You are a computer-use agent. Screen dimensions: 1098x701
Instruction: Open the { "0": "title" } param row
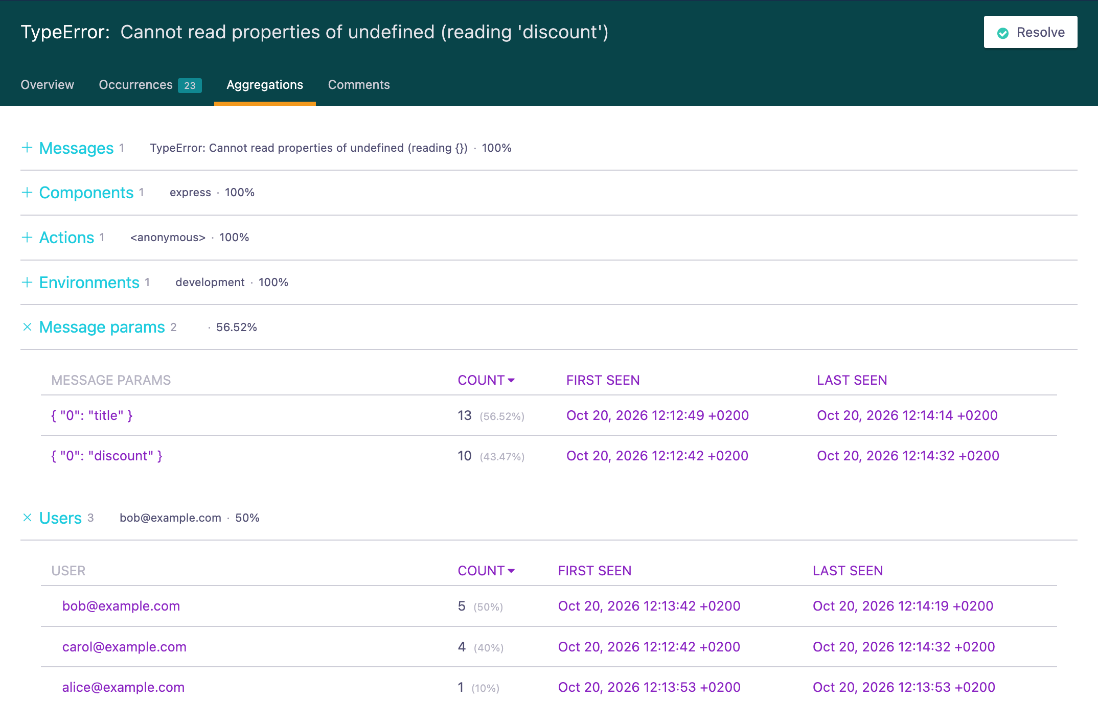point(92,415)
